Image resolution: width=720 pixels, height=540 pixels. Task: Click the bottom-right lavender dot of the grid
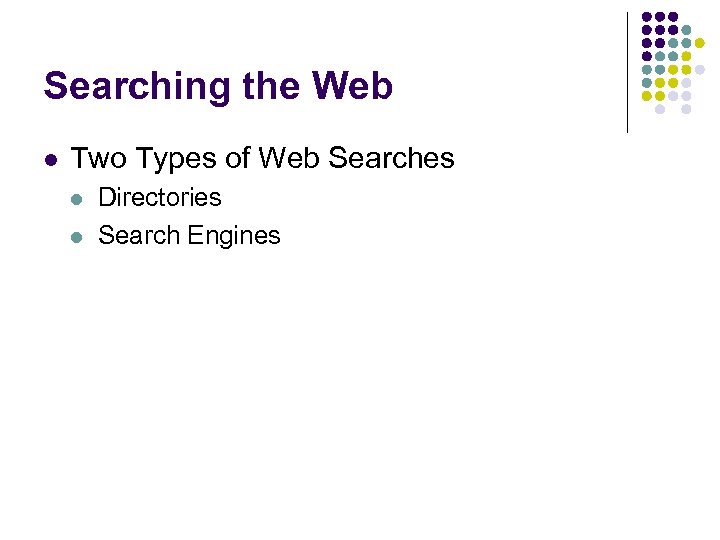click(x=686, y=108)
